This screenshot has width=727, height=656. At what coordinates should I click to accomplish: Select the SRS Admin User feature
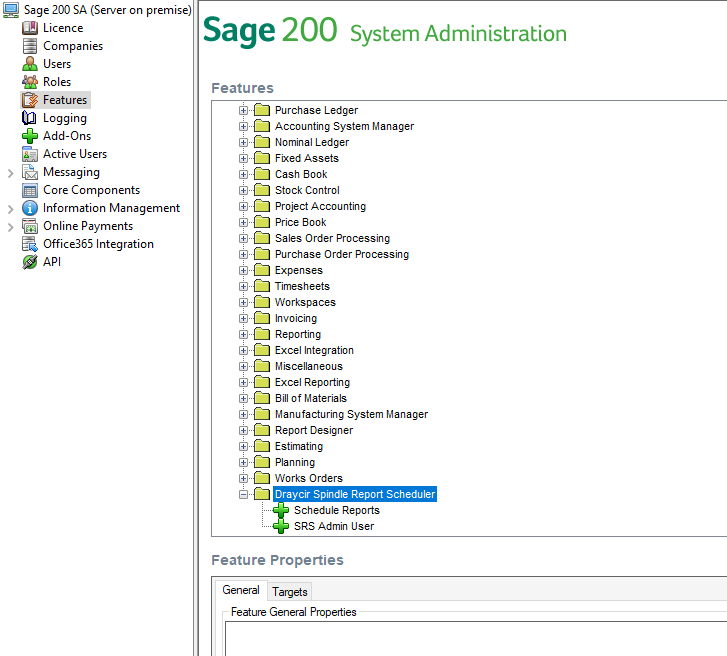[334, 526]
